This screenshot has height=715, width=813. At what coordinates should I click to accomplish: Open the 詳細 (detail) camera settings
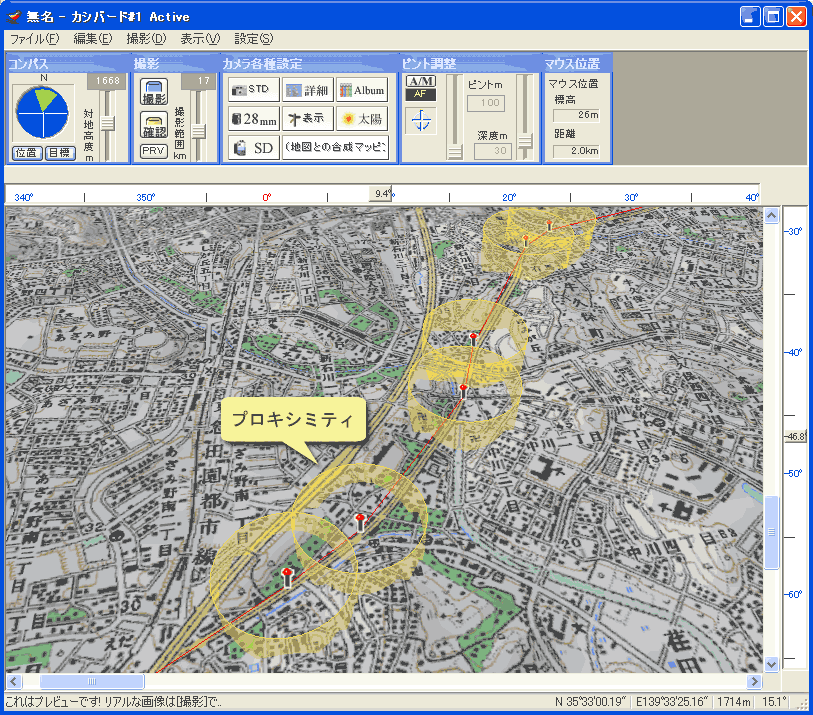[x=307, y=90]
